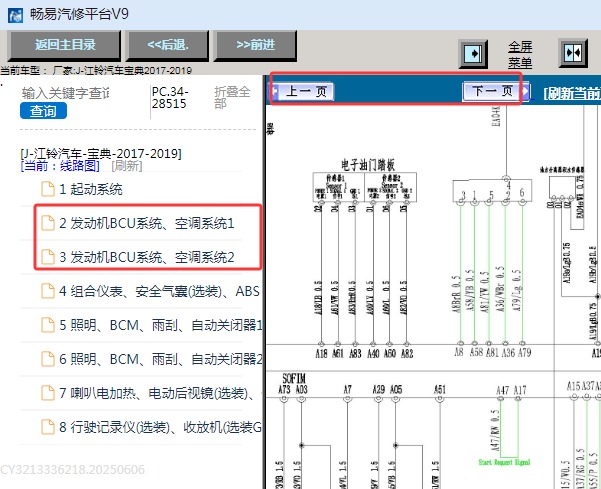Screen dimensions: 601x489
Task: Open 2 发动机BCU系统、空调系统1
Action: [147, 223]
